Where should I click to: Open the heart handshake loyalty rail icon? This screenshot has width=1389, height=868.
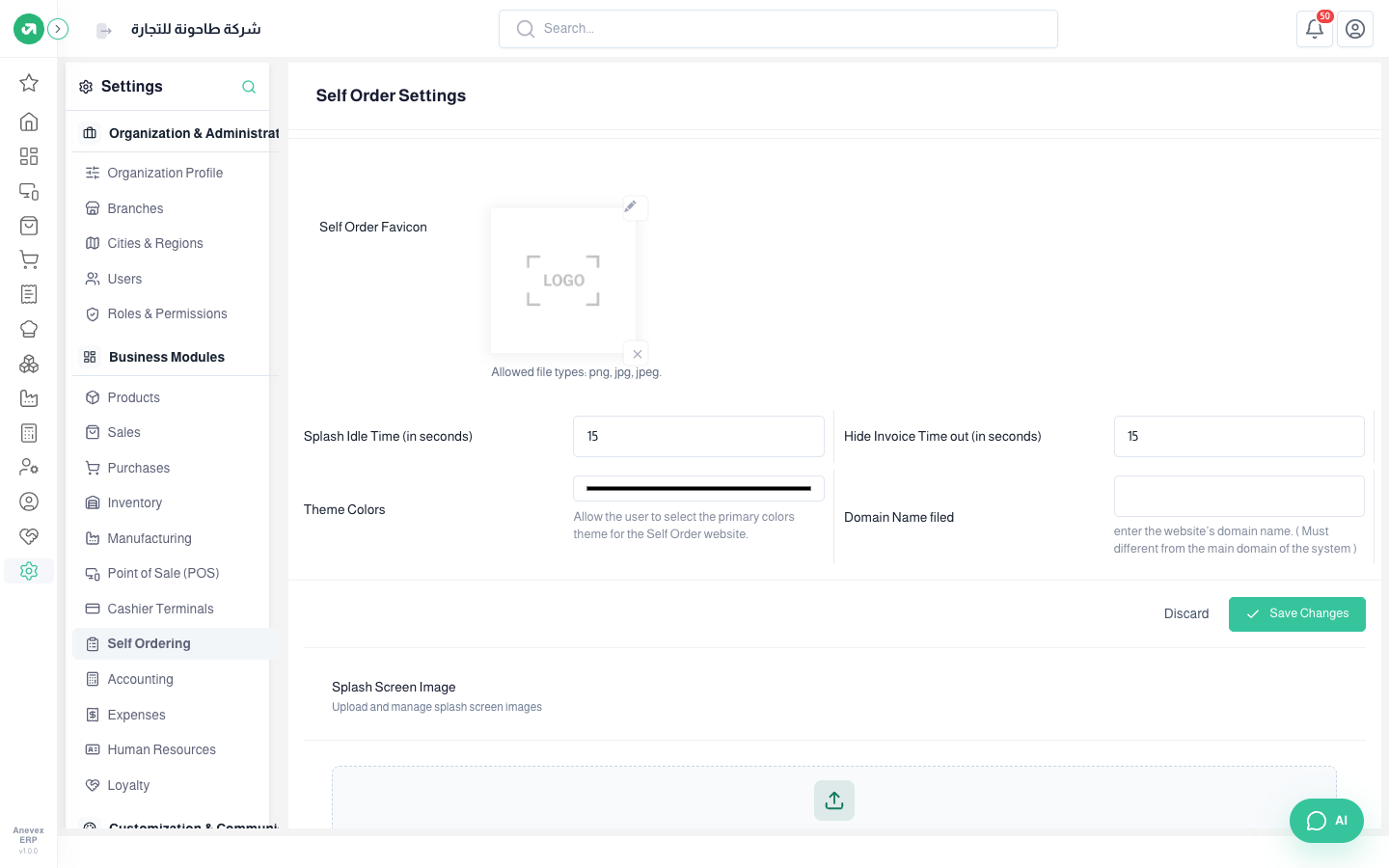tap(29, 536)
